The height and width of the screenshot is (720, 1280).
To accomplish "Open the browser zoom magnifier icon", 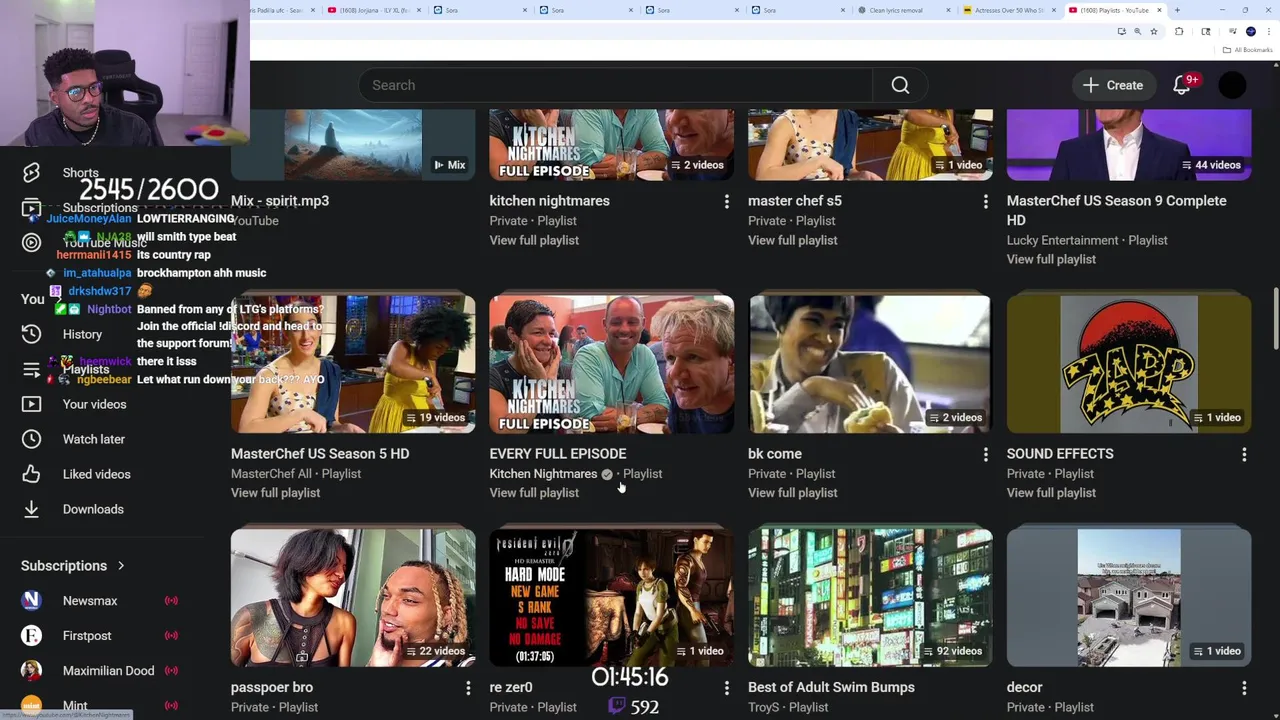I will [x=1137, y=32].
